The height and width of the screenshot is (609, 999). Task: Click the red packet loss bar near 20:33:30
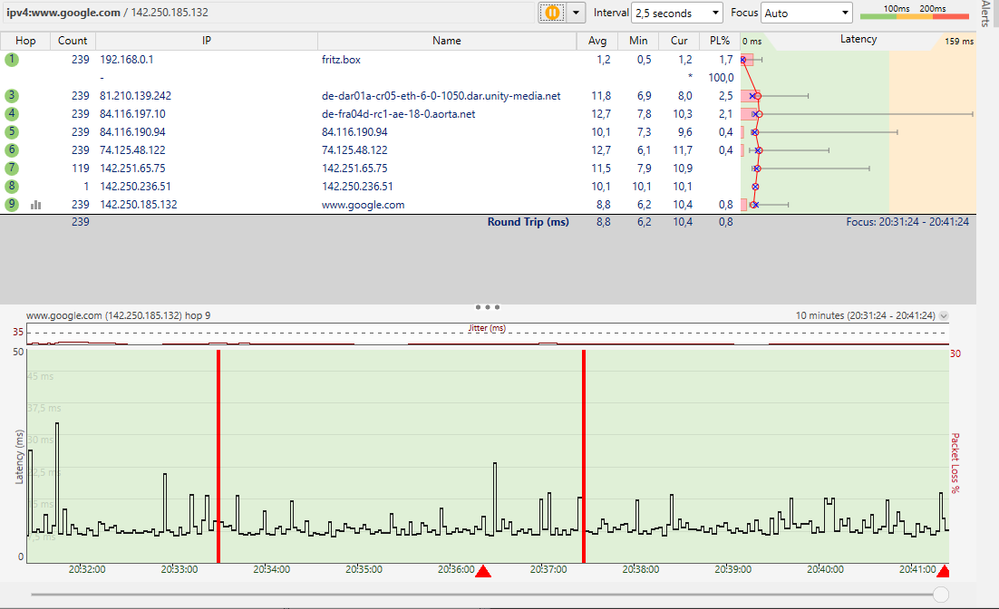219,456
